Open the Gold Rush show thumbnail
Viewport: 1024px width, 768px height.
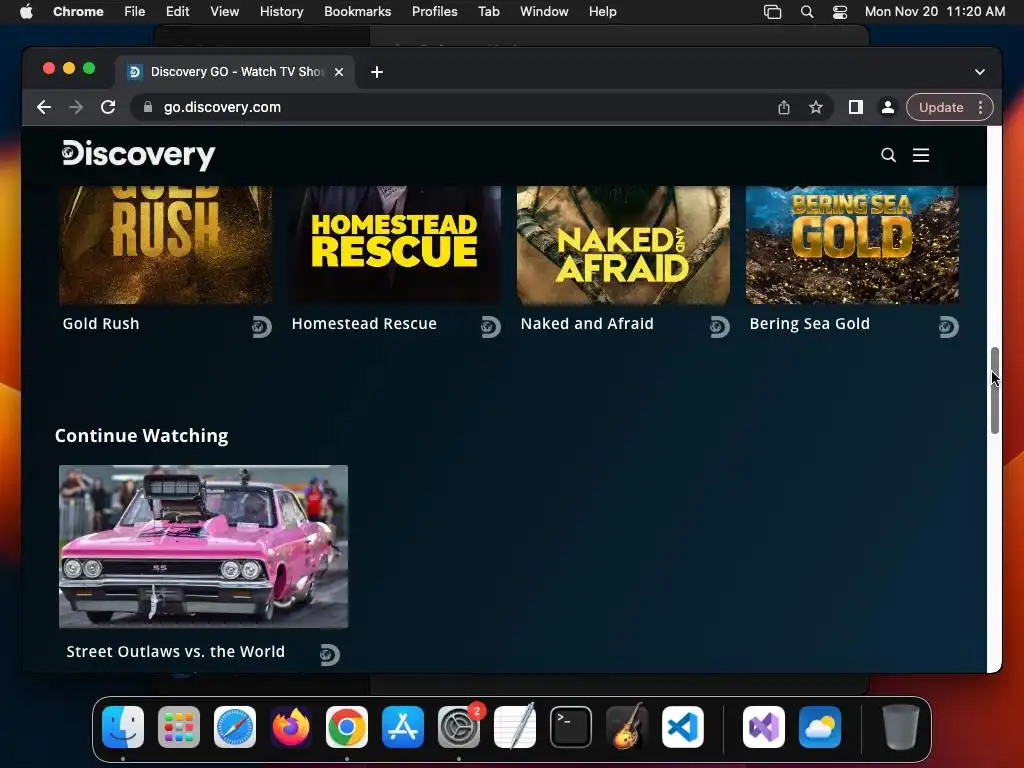click(x=165, y=245)
